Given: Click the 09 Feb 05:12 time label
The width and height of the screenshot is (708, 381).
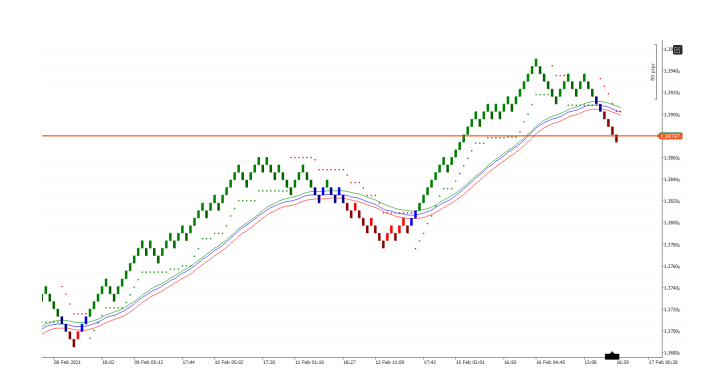Looking at the screenshot, I should click(x=148, y=362).
